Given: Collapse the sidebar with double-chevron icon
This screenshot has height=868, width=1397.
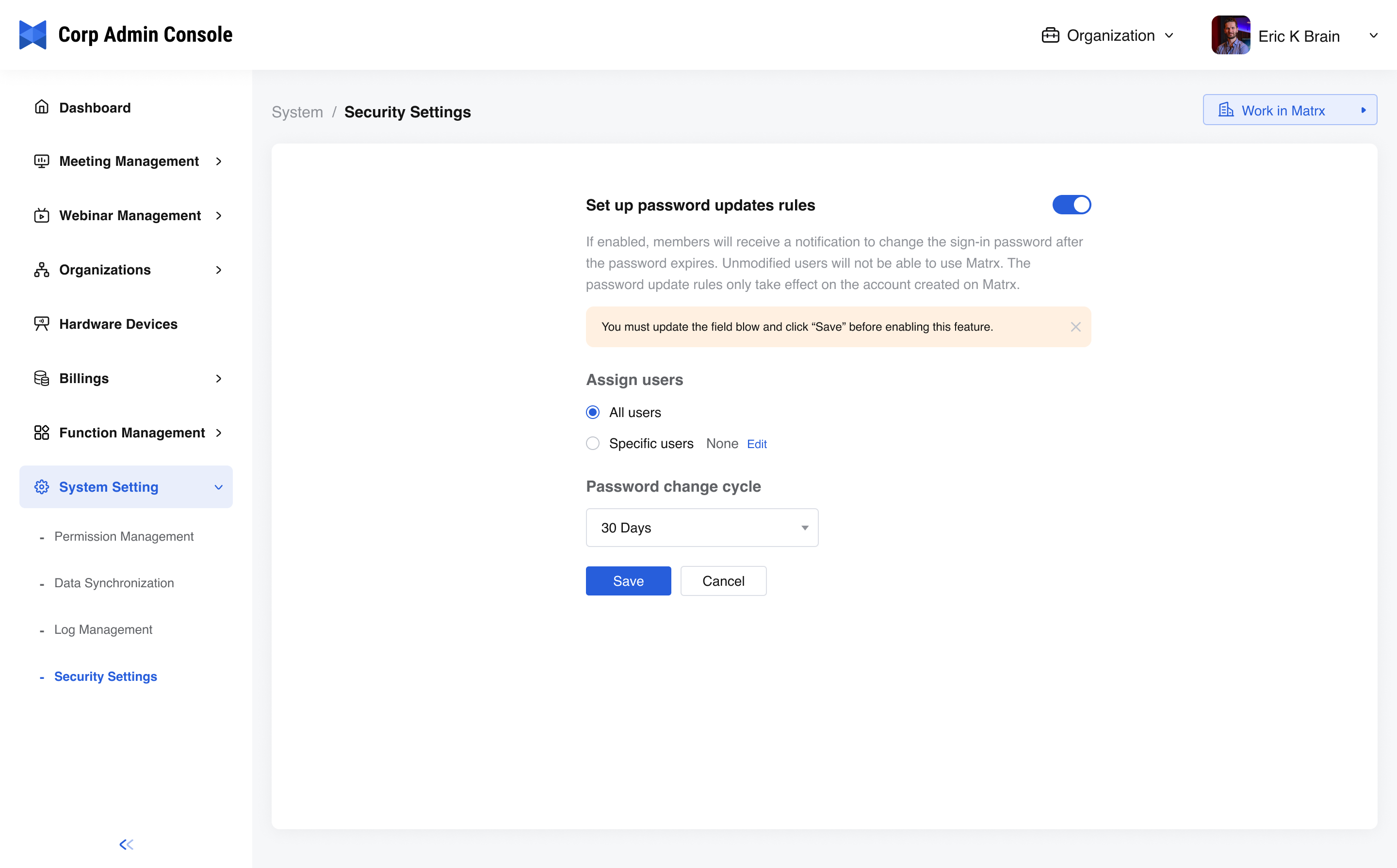Looking at the screenshot, I should pyautogui.click(x=126, y=844).
